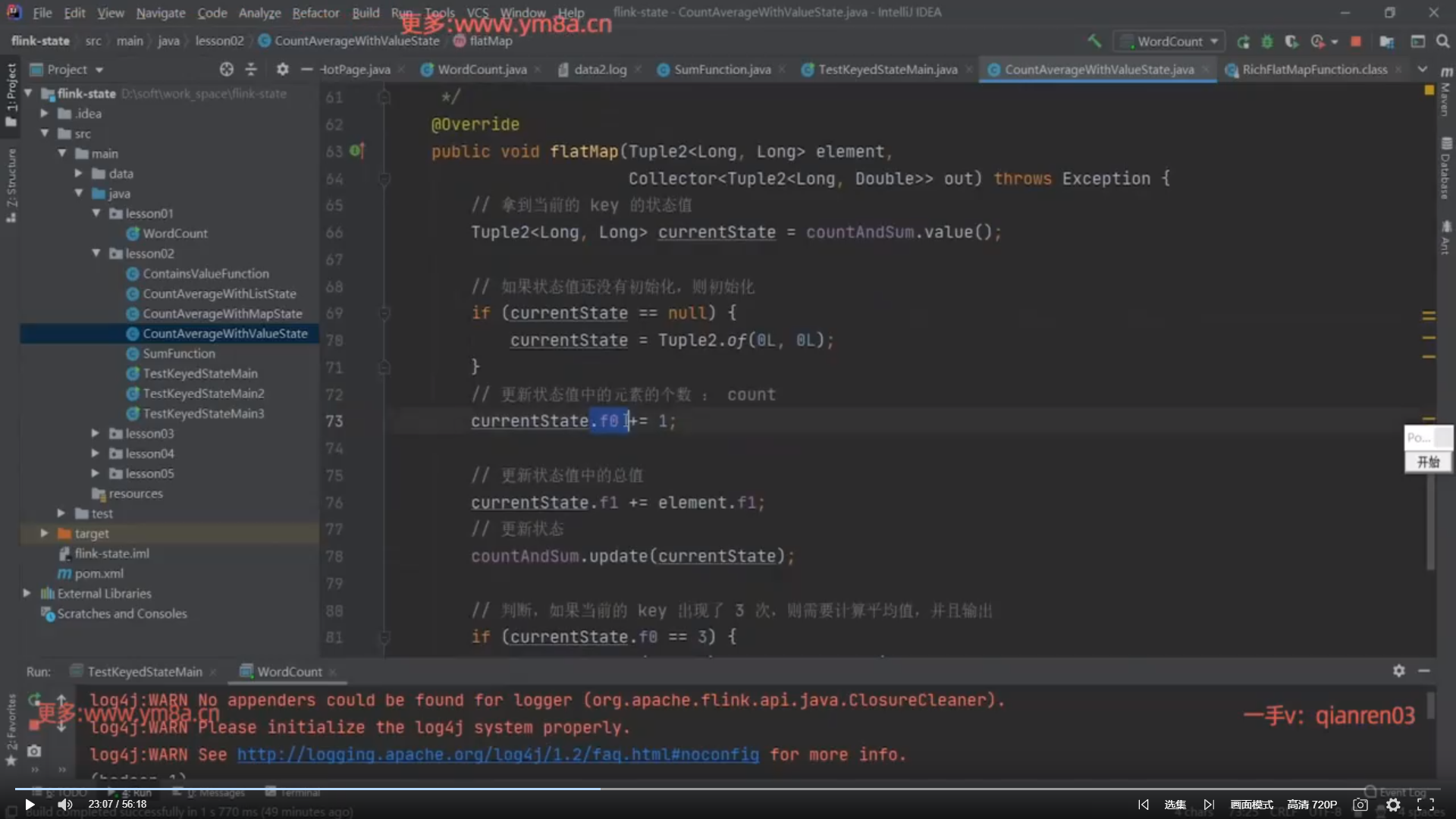Open the log4j FAQ hyperlink
Screen dimensions: 1456x819
click(x=497, y=755)
